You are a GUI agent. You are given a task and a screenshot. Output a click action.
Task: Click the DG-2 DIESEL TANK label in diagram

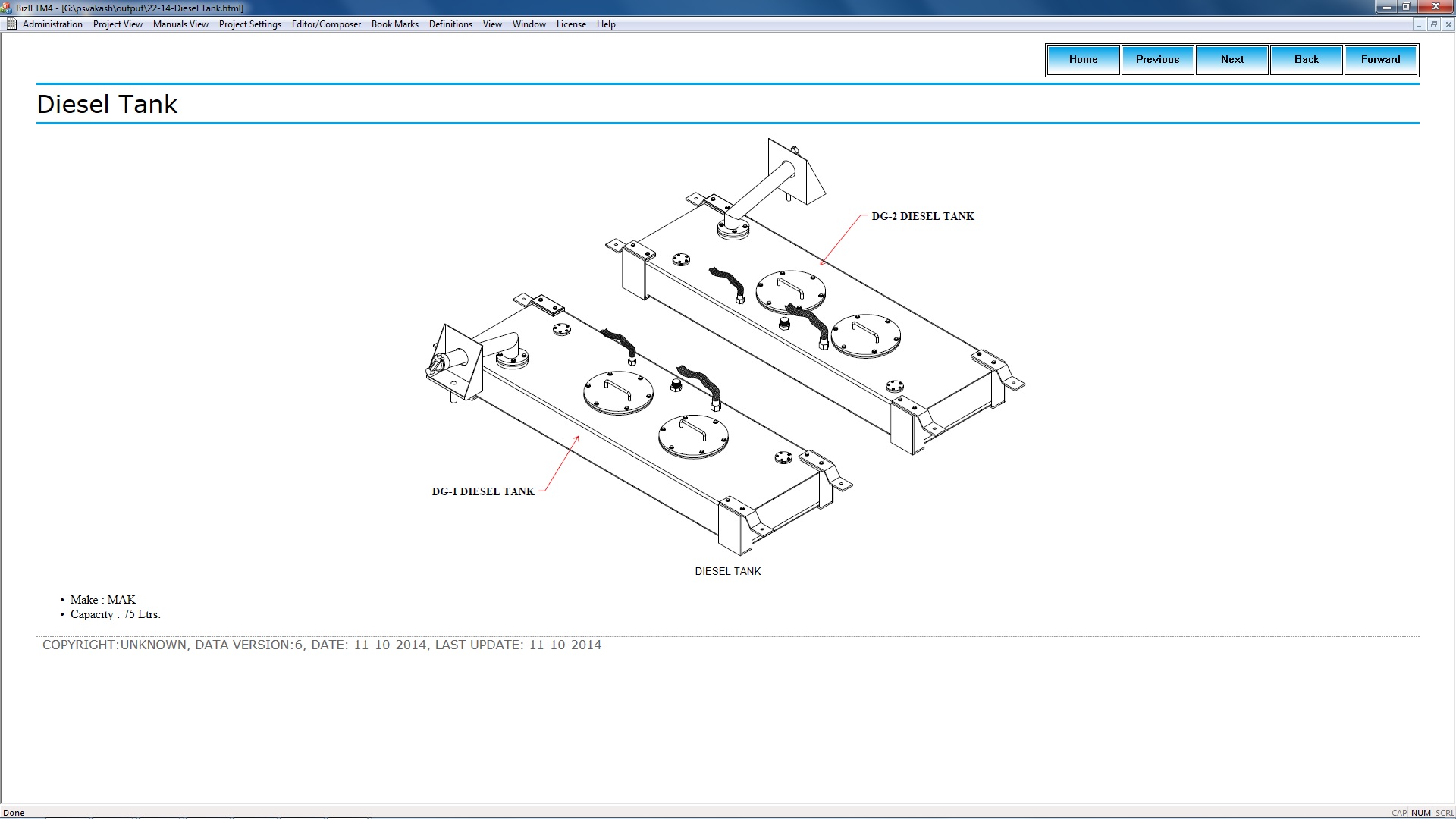[922, 216]
